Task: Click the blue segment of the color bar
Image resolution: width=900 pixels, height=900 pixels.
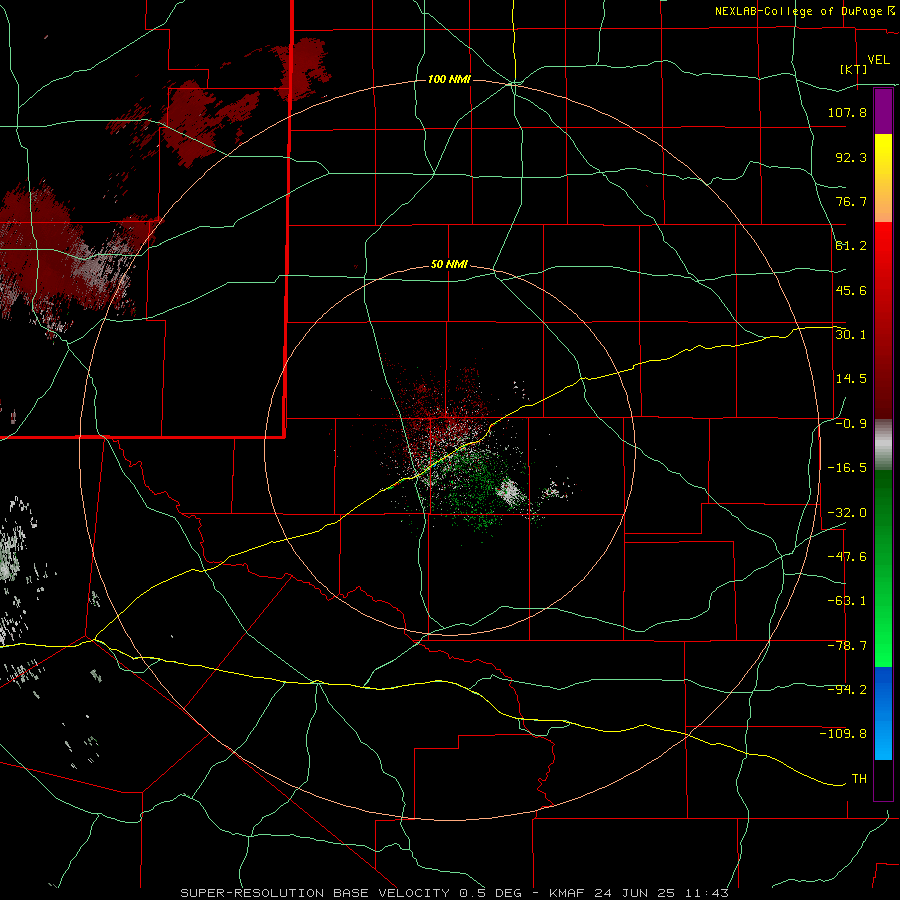Action: click(x=883, y=713)
